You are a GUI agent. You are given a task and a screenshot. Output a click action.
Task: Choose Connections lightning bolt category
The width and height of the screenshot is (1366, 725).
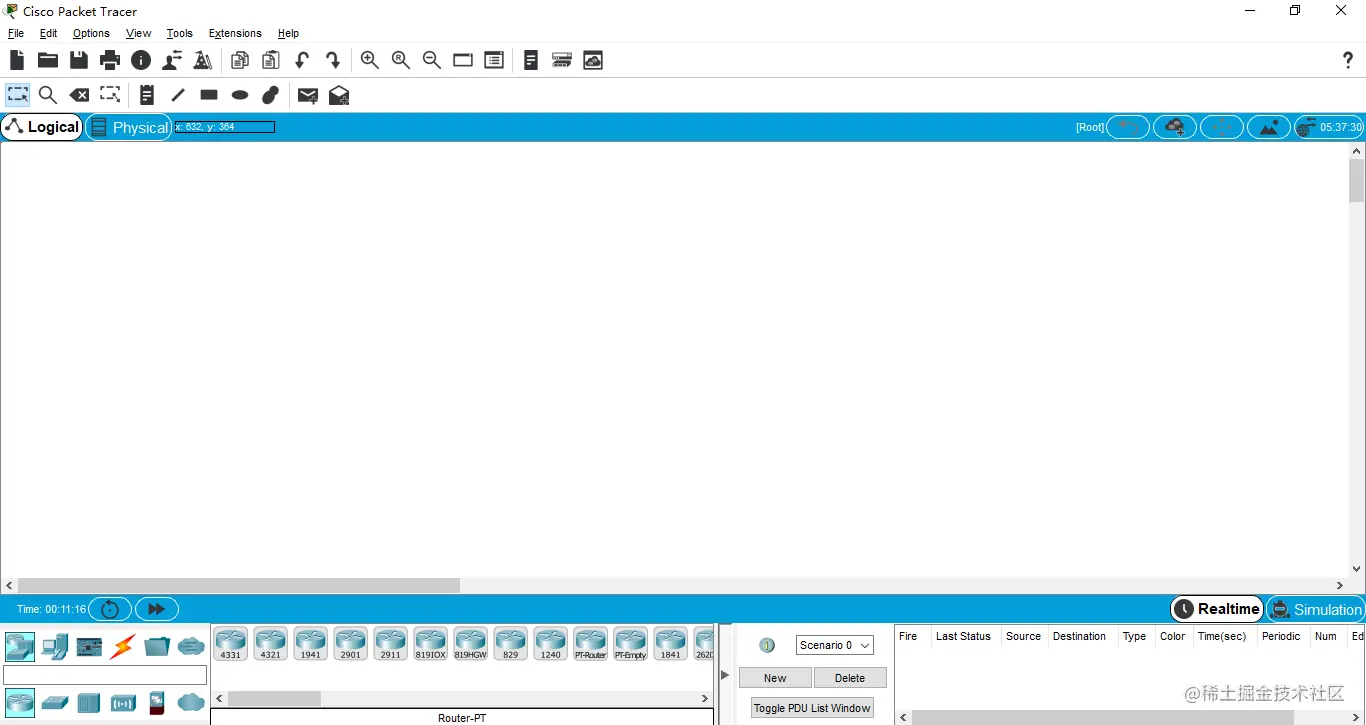click(x=123, y=646)
